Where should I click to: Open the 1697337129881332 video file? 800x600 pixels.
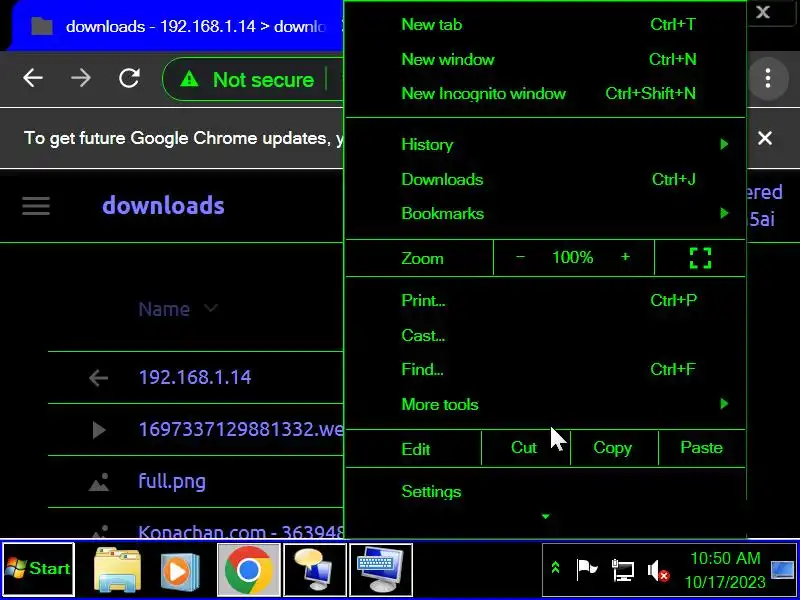(x=241, y=430)
